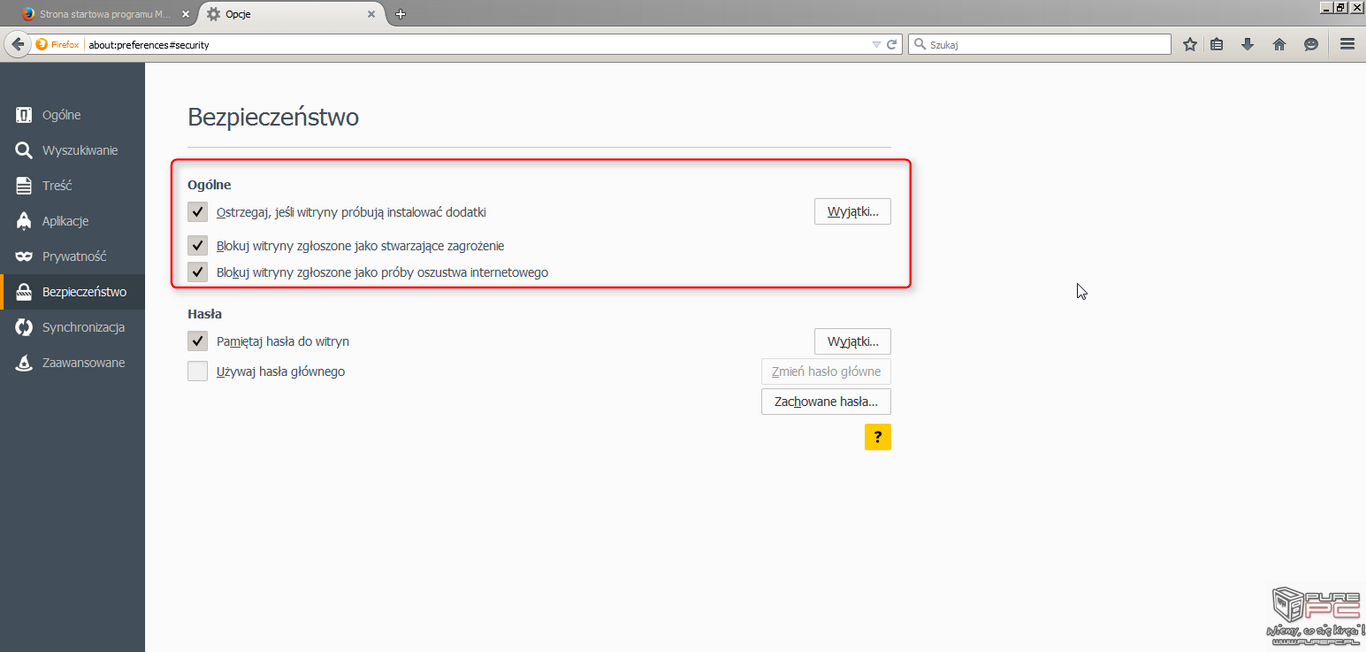Click the back arrow button

pyautogui.click(x=17, y=44)
